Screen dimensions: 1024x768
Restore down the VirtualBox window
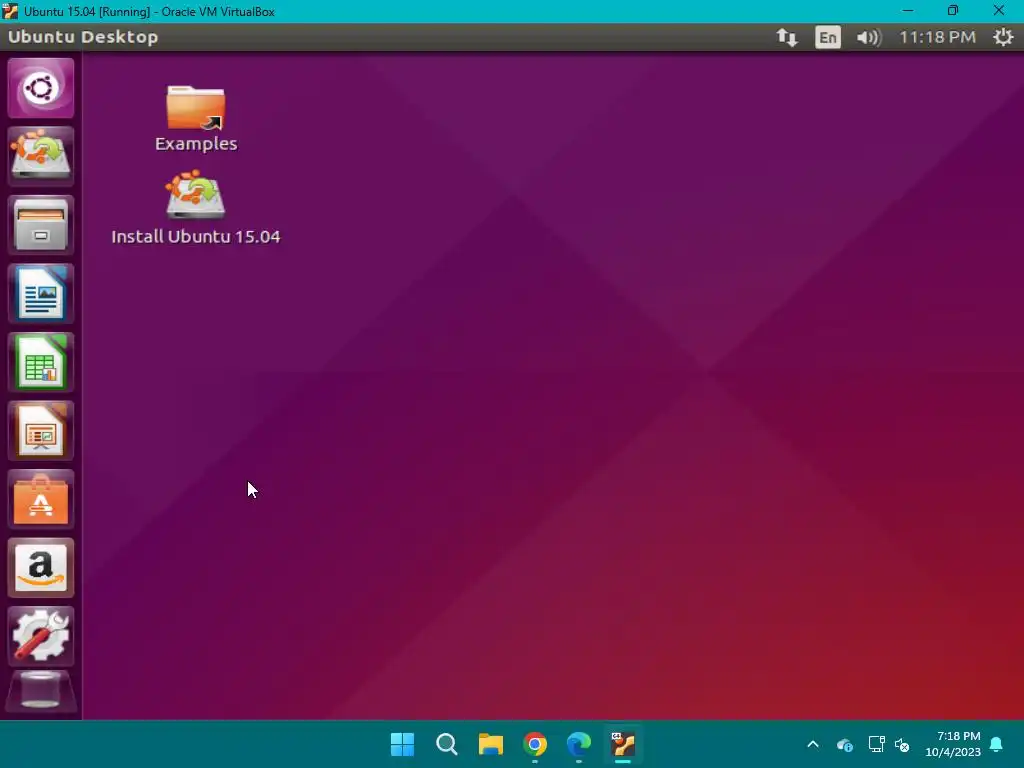953,11
